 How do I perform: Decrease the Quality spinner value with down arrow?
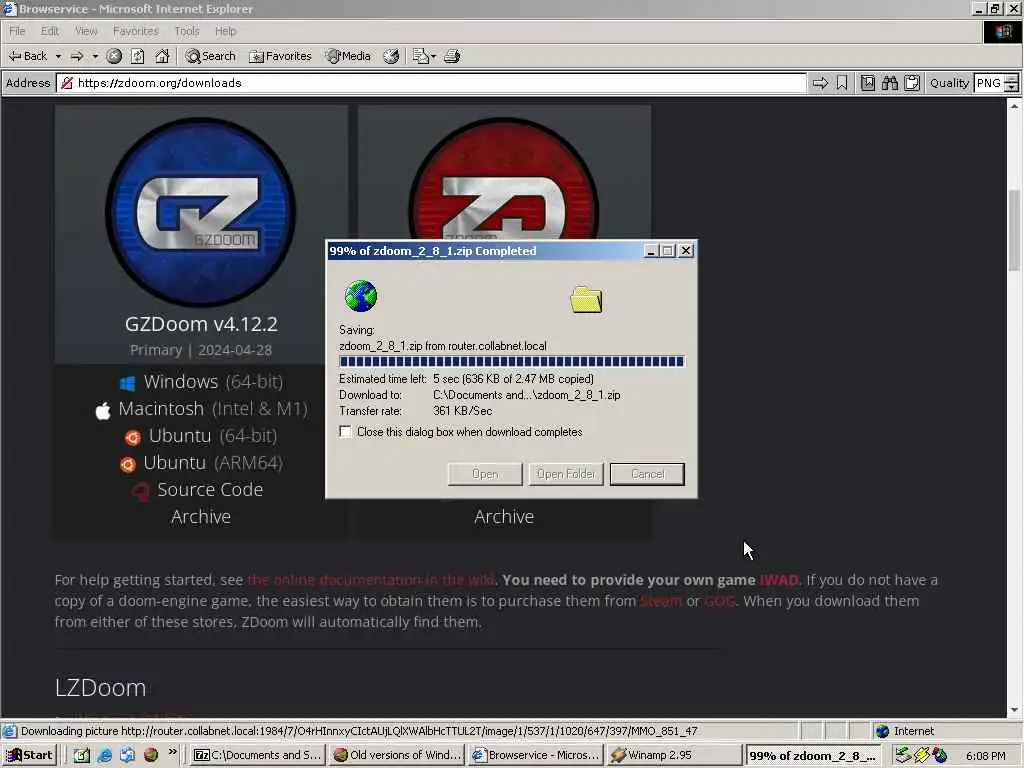tap(1012, 88)
